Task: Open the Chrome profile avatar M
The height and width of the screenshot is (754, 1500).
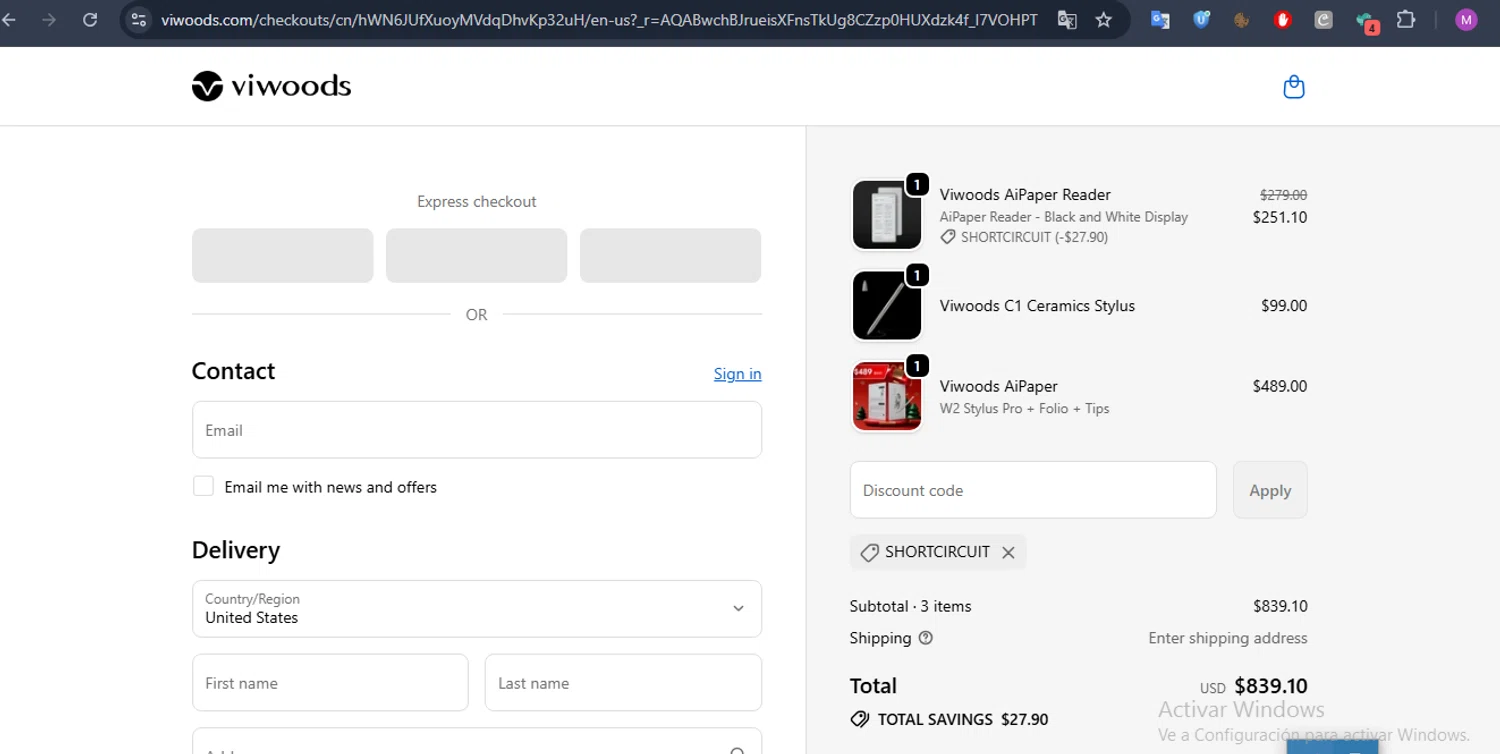Action: (x=1466, y=19)
